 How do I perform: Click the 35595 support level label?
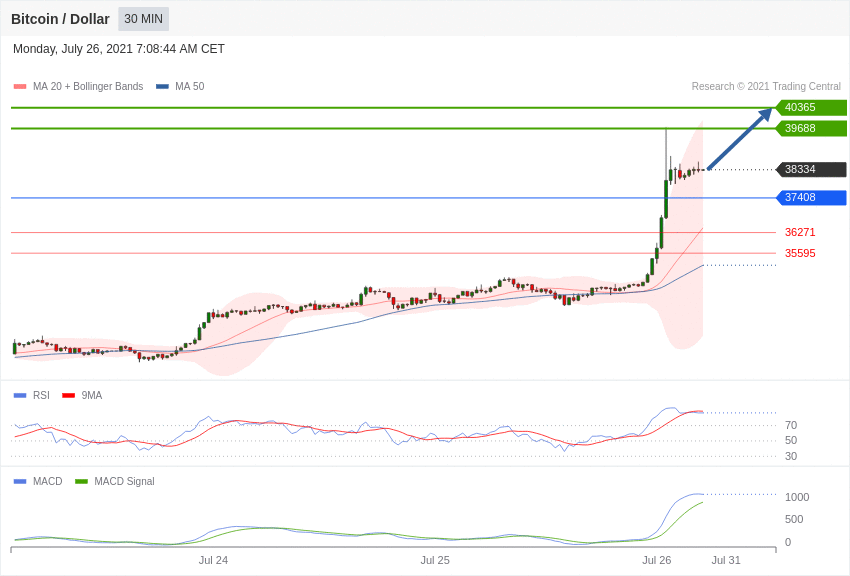click(800, 254)
